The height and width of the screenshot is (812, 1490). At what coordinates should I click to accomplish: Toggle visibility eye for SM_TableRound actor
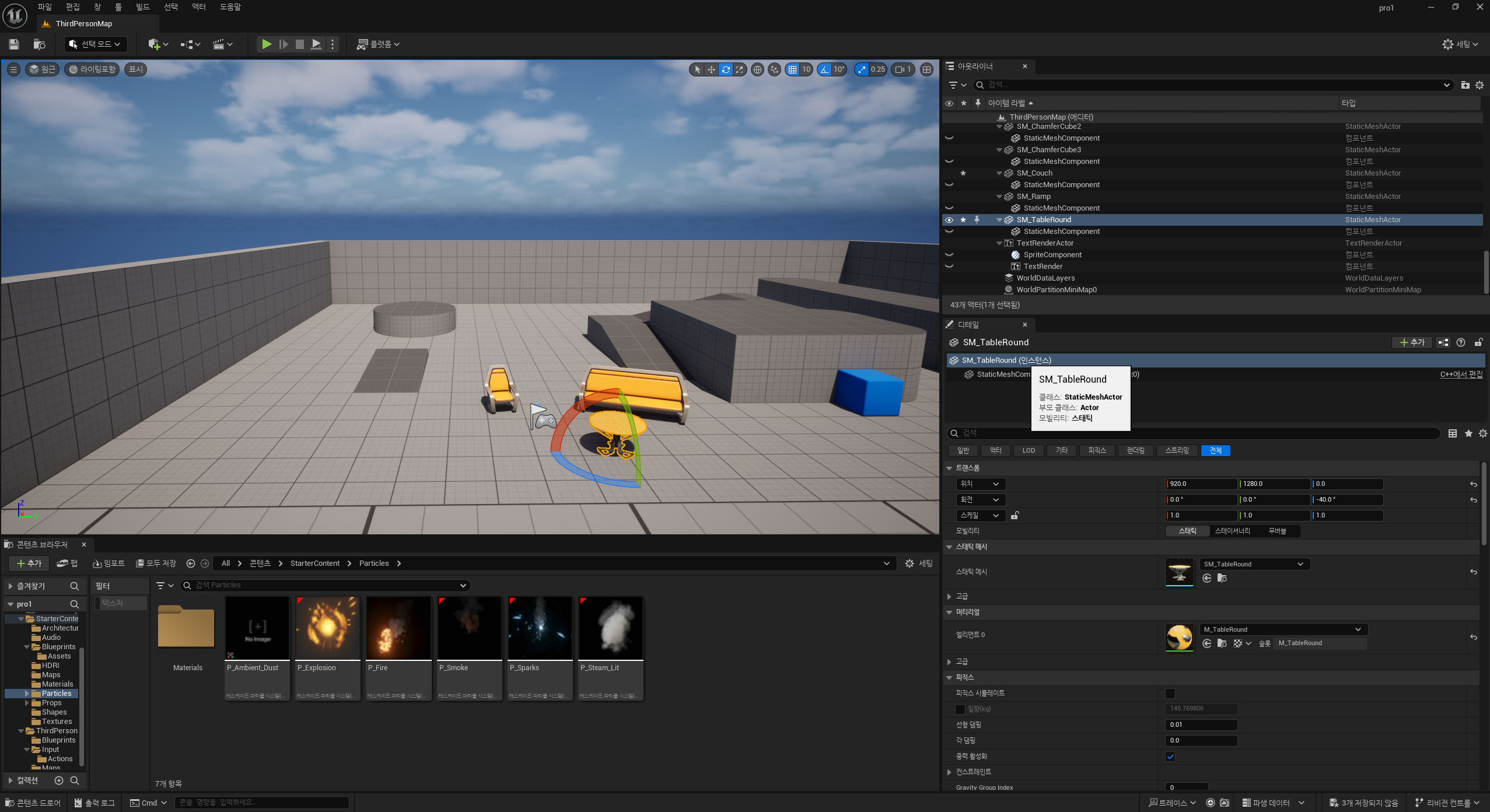click(949, 220)
